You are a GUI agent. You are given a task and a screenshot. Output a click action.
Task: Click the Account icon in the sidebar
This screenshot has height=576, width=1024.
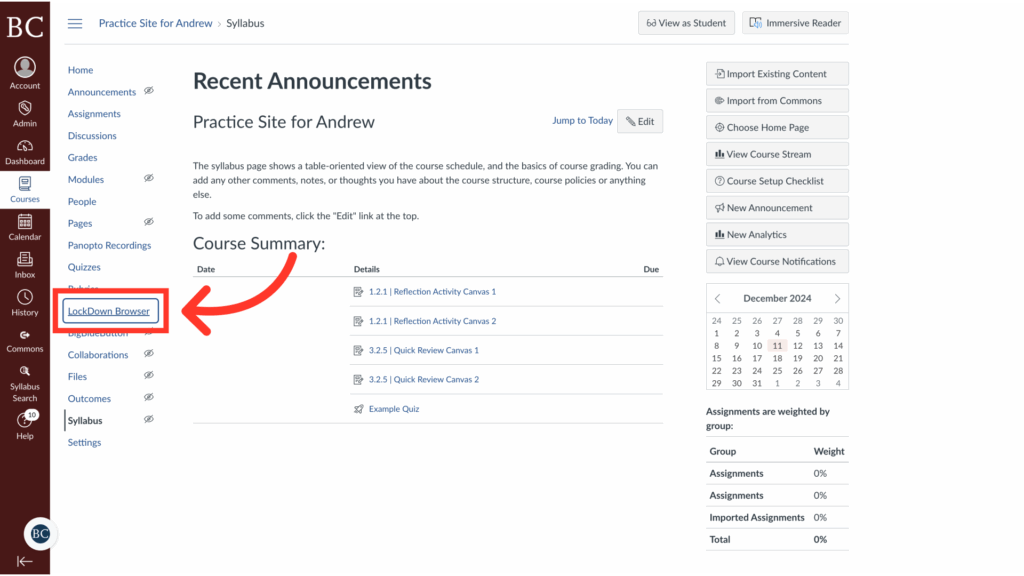(24, 70)
